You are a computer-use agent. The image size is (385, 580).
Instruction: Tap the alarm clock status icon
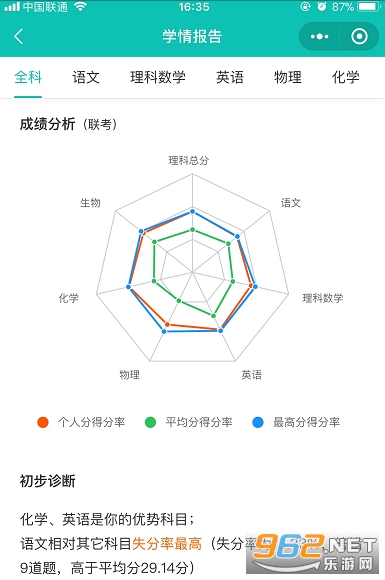point(321,6)
